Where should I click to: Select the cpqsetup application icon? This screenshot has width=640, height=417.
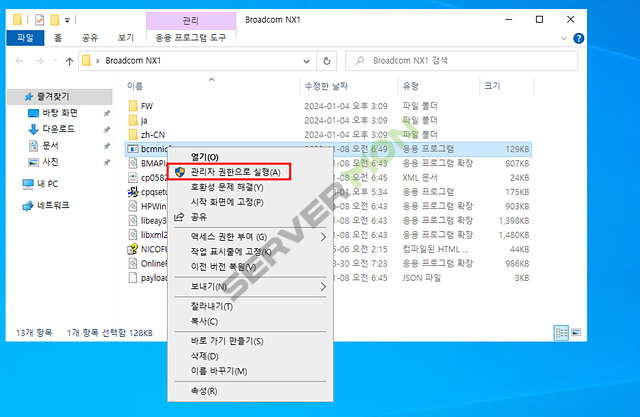click(133, 192)
